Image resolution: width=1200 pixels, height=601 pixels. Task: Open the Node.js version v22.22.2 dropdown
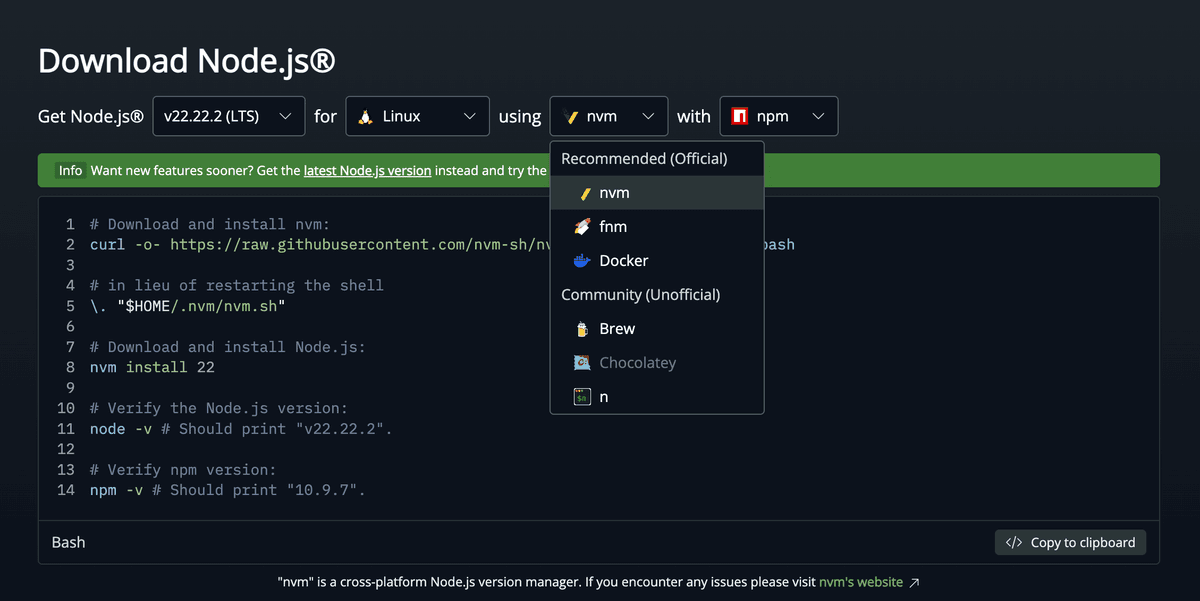click(228, 116)
